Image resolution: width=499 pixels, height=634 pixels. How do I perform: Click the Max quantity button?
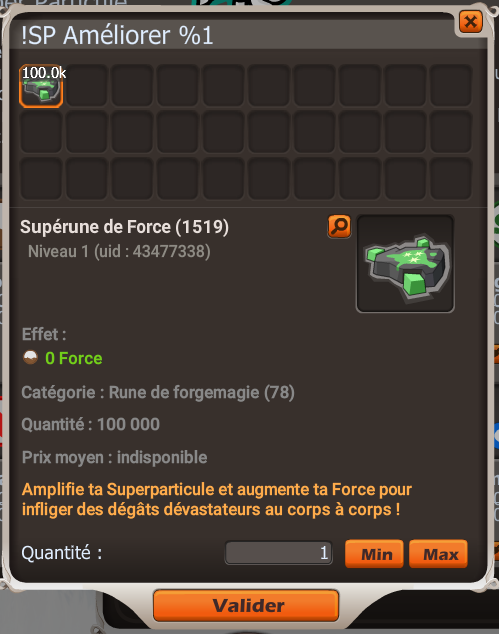coord(438,554)
